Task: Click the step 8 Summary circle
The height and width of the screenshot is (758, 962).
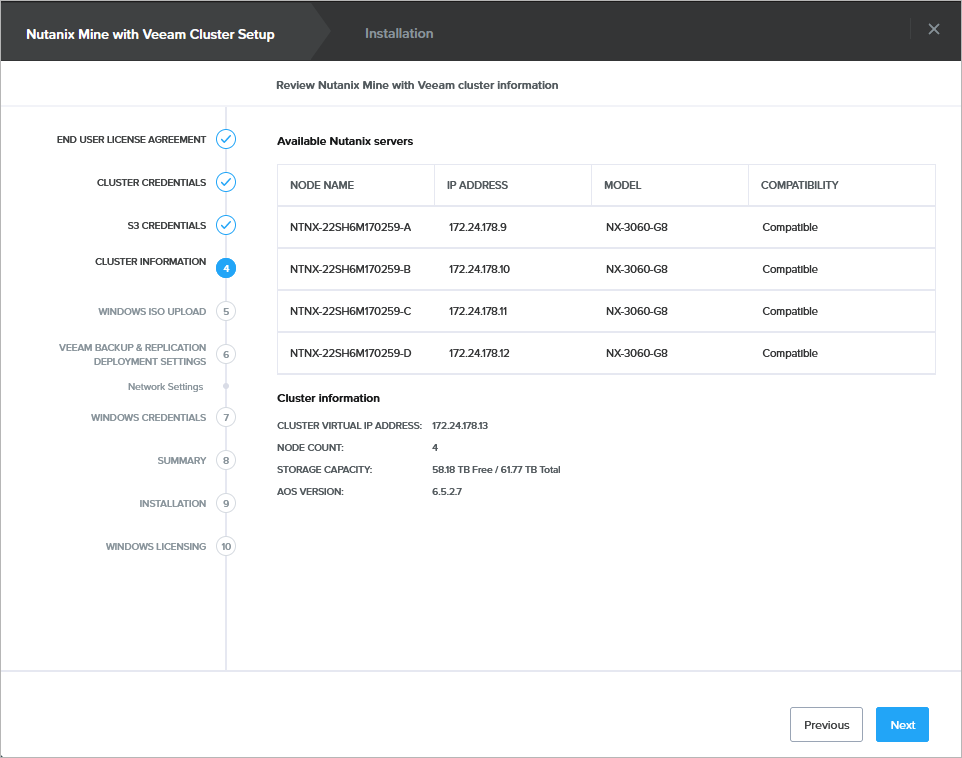Action: 226,460
